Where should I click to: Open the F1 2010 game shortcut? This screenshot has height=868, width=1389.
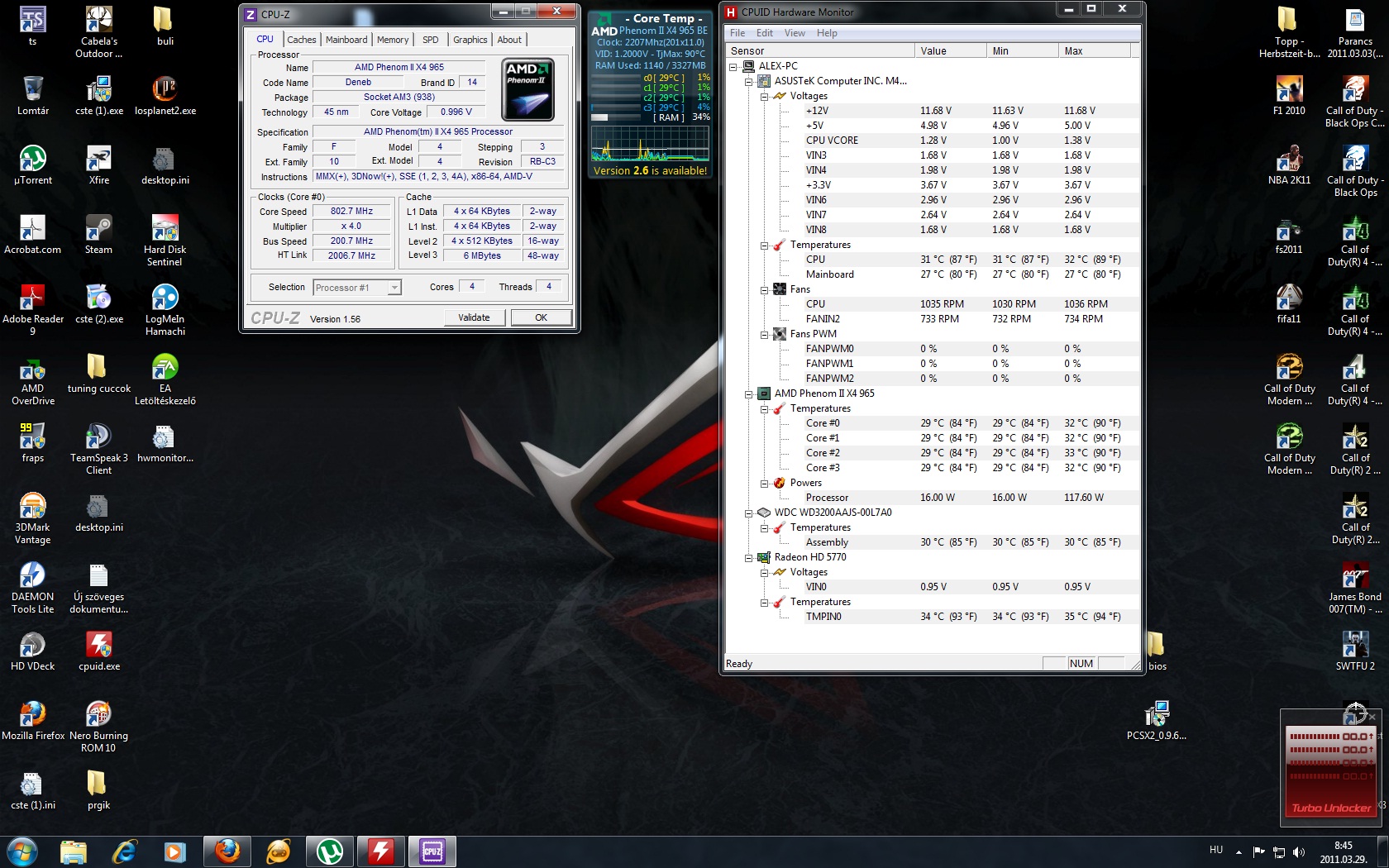point(1289,96)
